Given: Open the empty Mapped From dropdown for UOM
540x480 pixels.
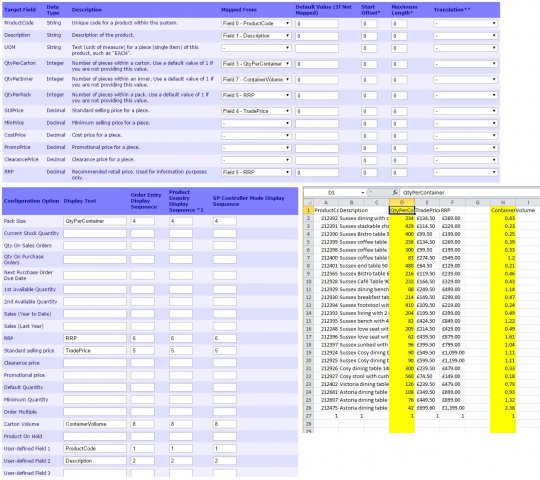Looking at the screenshot, I should tap(256, 48).
